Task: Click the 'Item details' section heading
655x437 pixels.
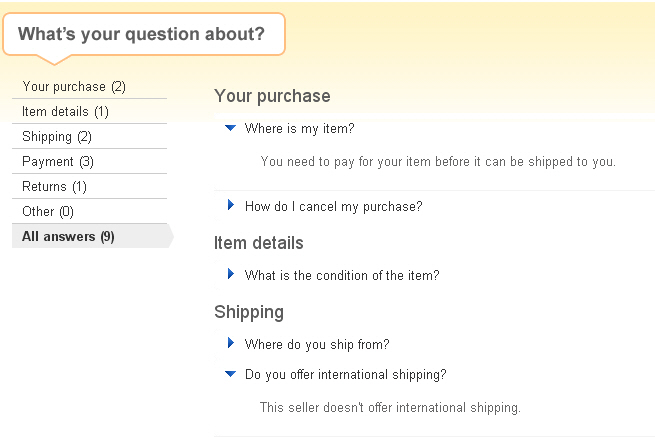Action: (x=259, y=243)
